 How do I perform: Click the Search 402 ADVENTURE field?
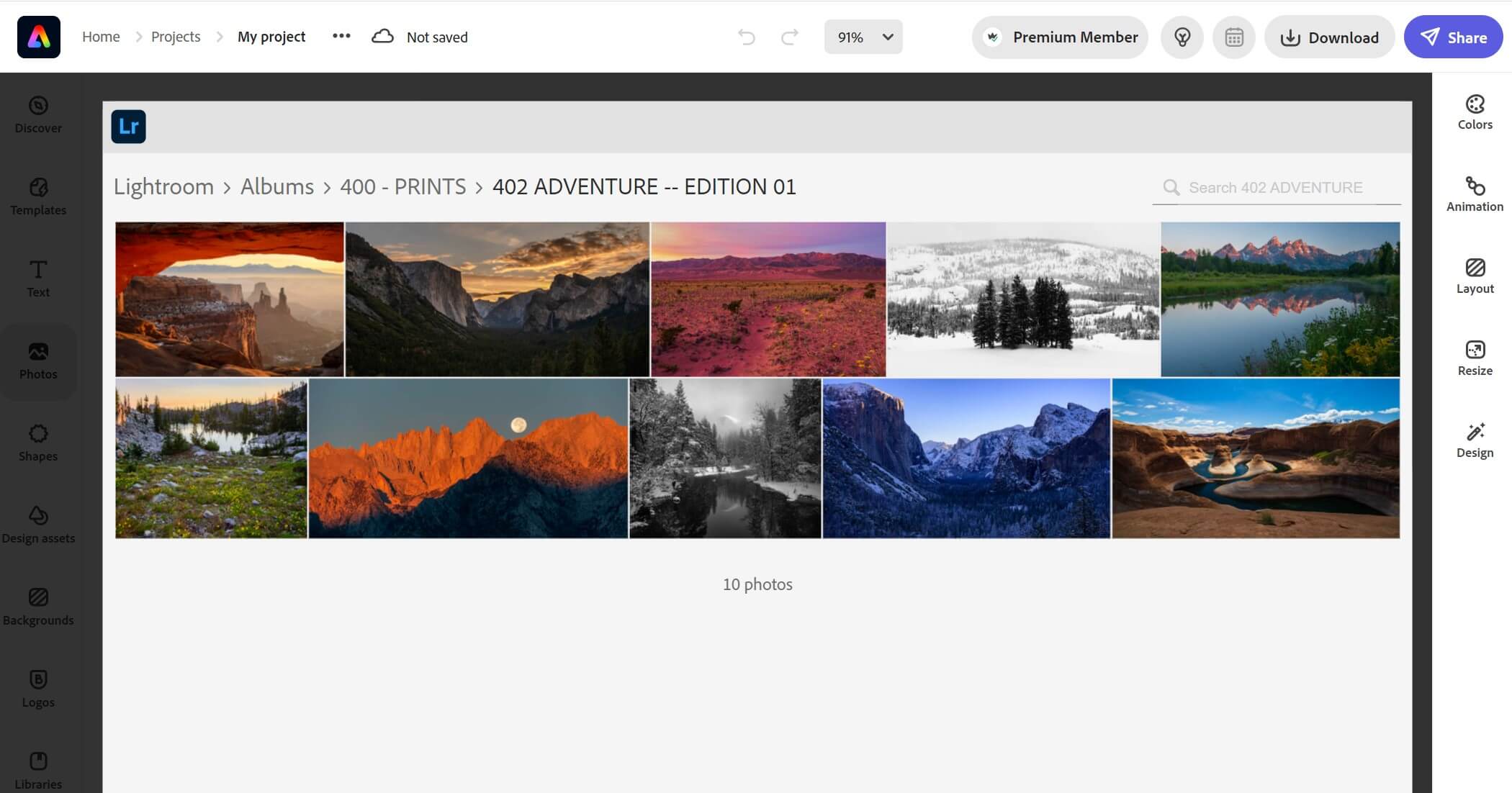point(1276,188)
